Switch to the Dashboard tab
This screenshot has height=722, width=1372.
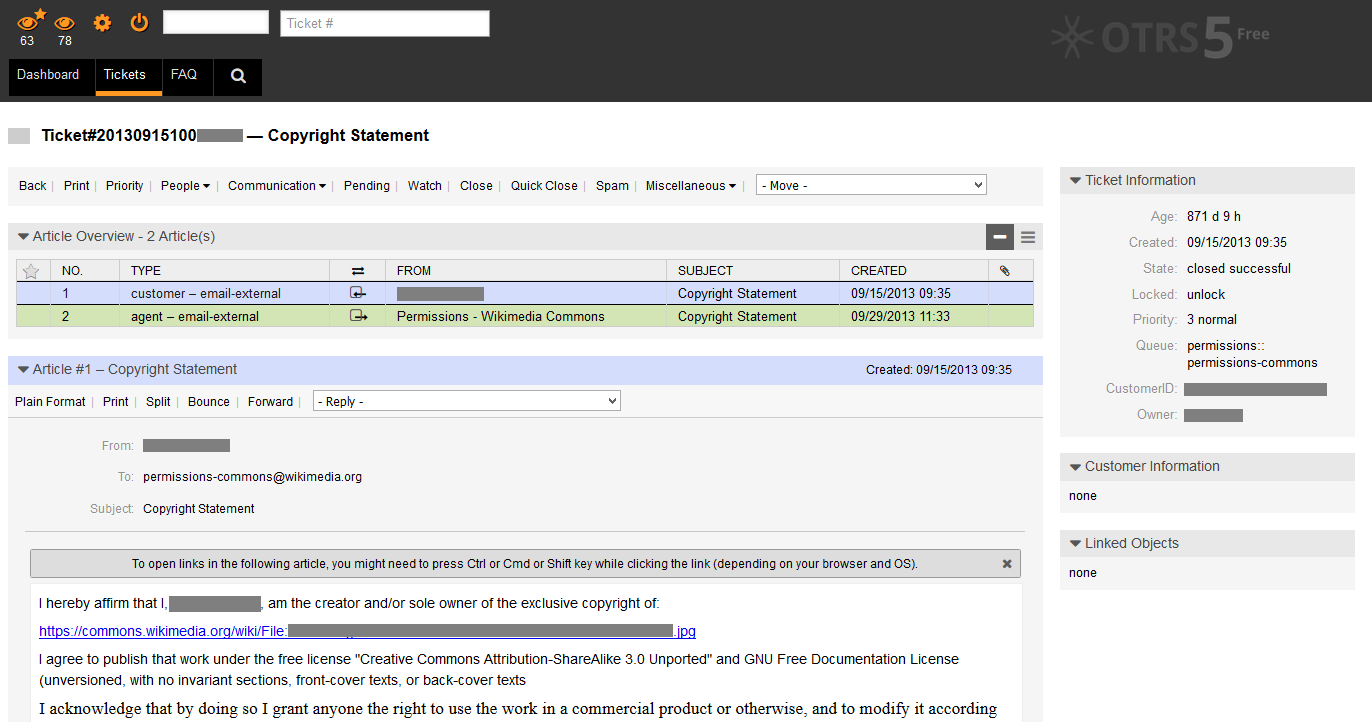(48, 74)
